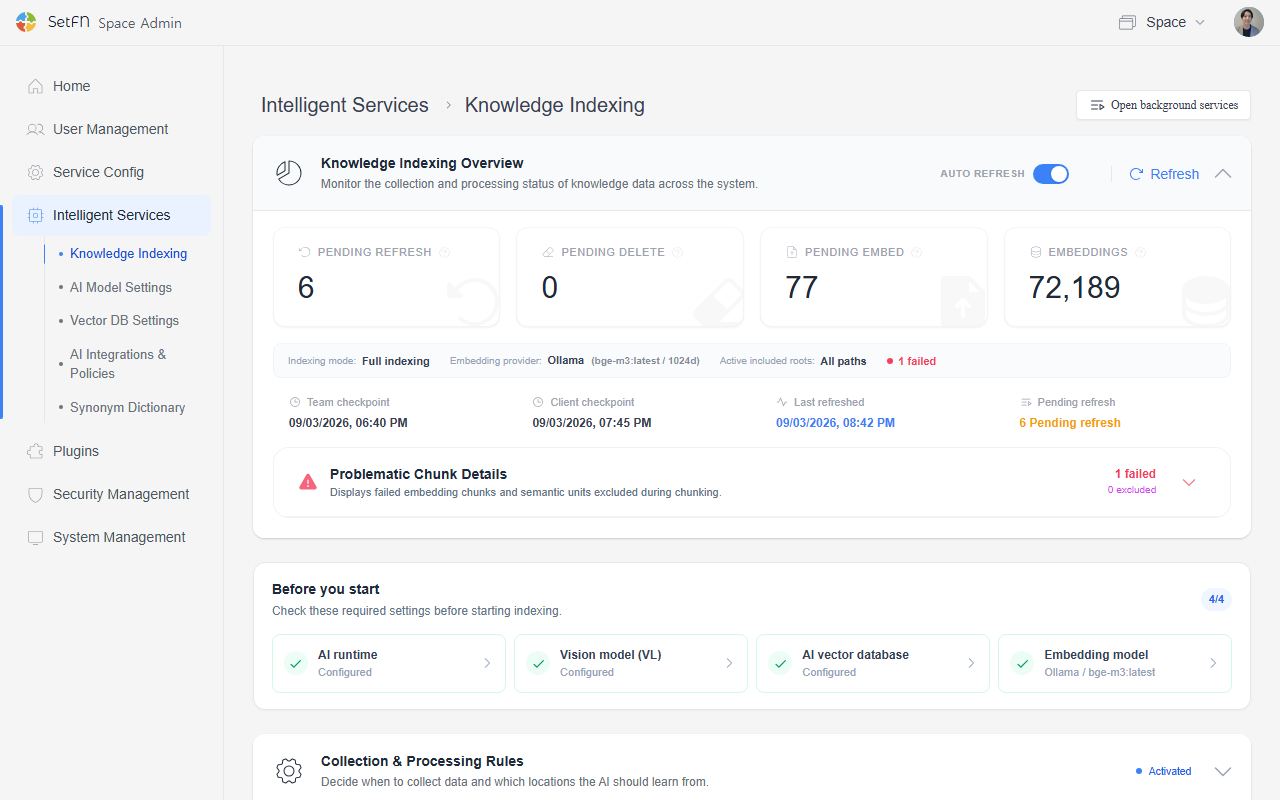Viewport: 1280px width, 800px height.
Task: Expand the Problematic Chunk Details section
Action: [1189, 482]
